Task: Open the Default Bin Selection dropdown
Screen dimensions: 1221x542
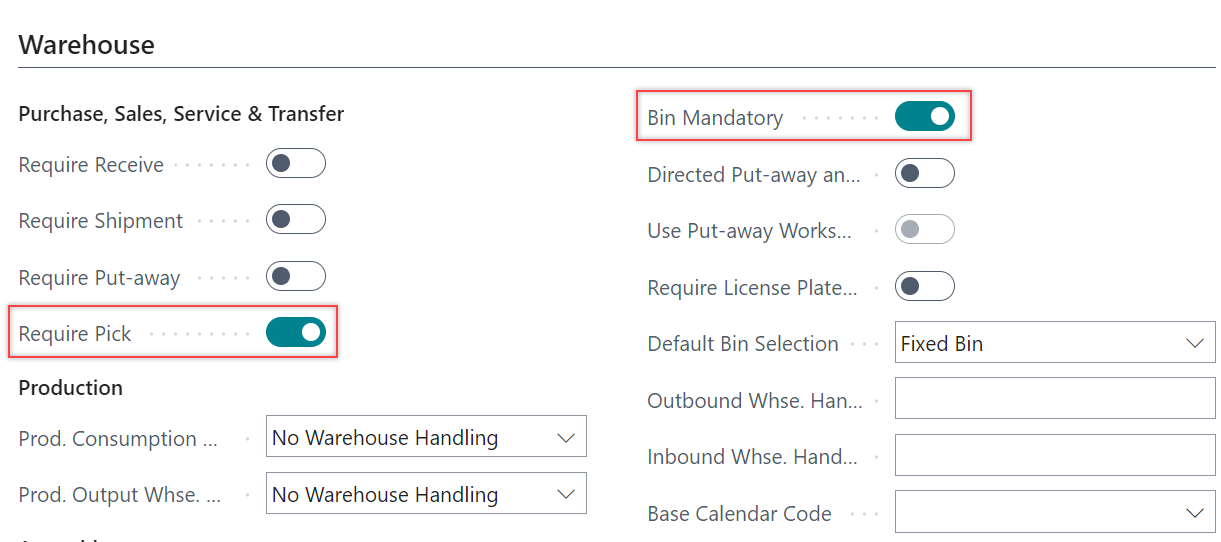Action: point(1055,344)
